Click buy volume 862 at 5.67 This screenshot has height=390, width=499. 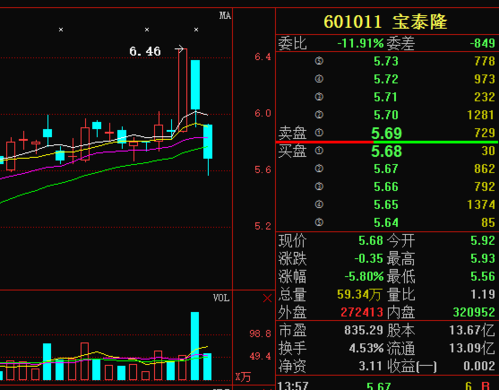(x=485, y=169)
